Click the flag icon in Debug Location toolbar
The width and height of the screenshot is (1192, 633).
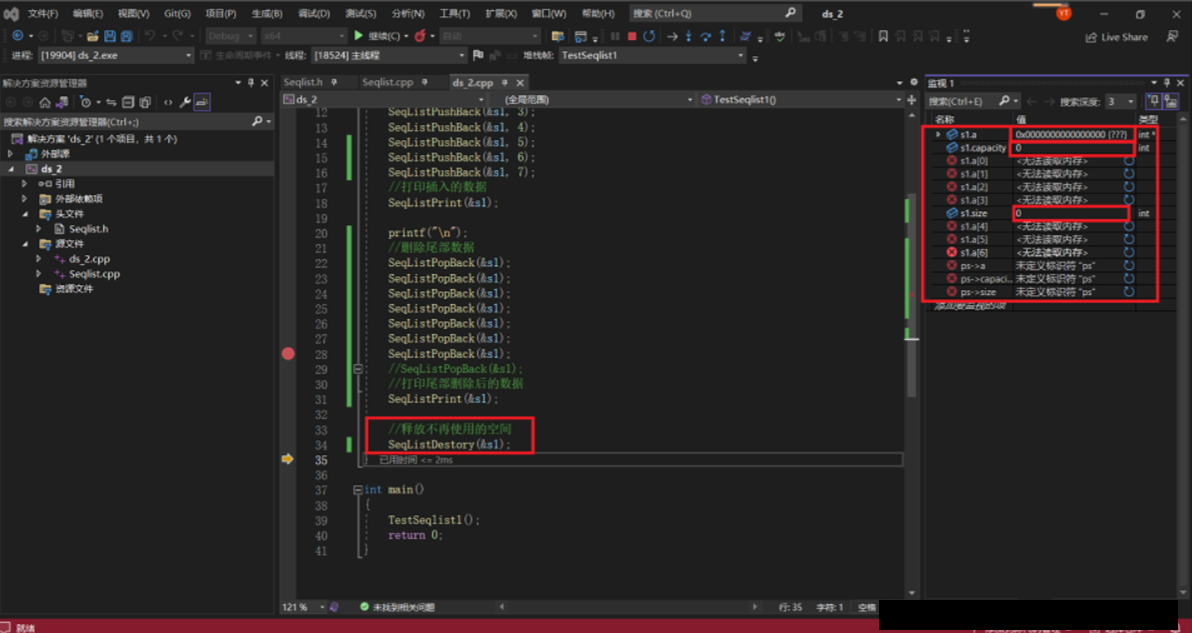478,55
